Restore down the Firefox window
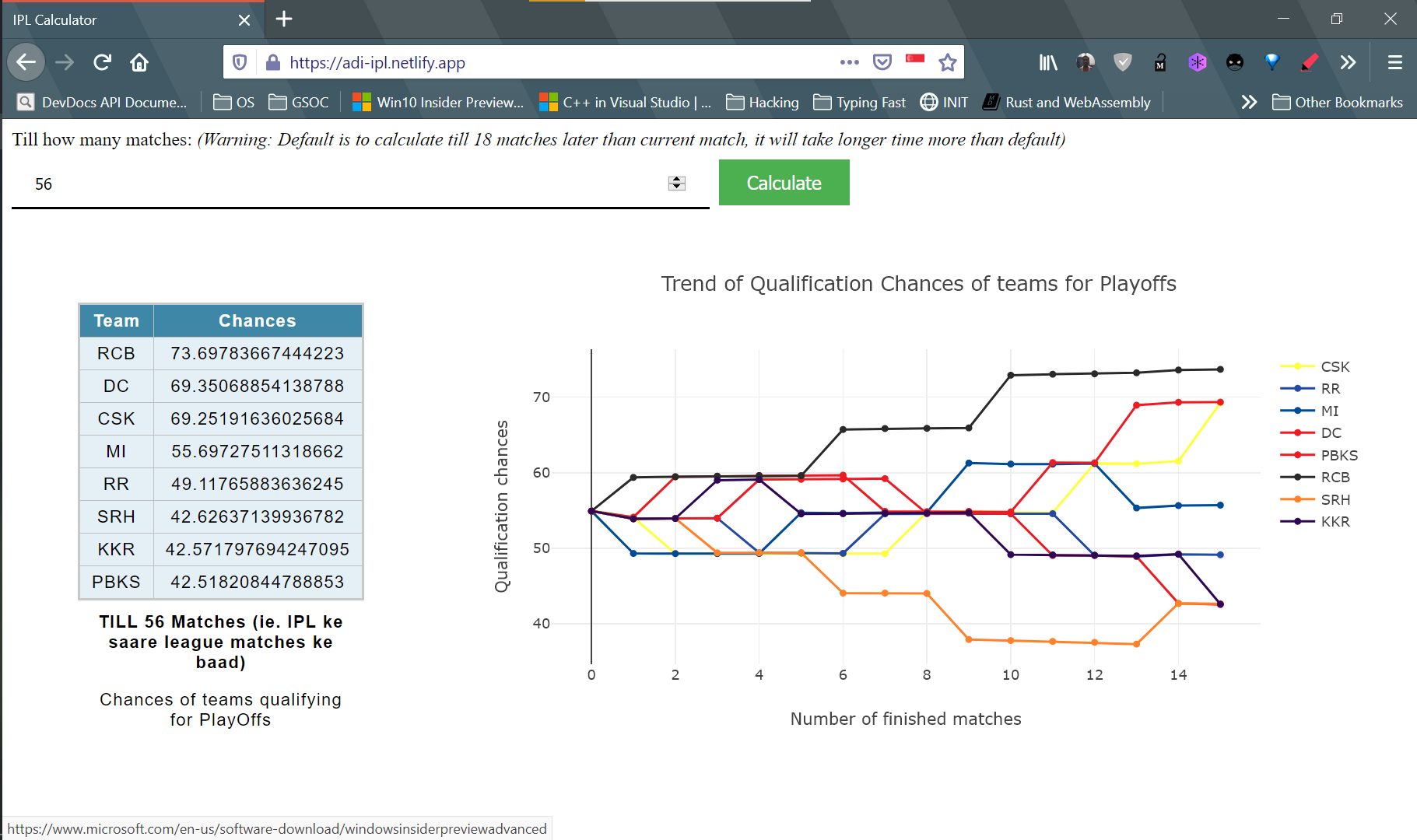 click(1337, 19)
